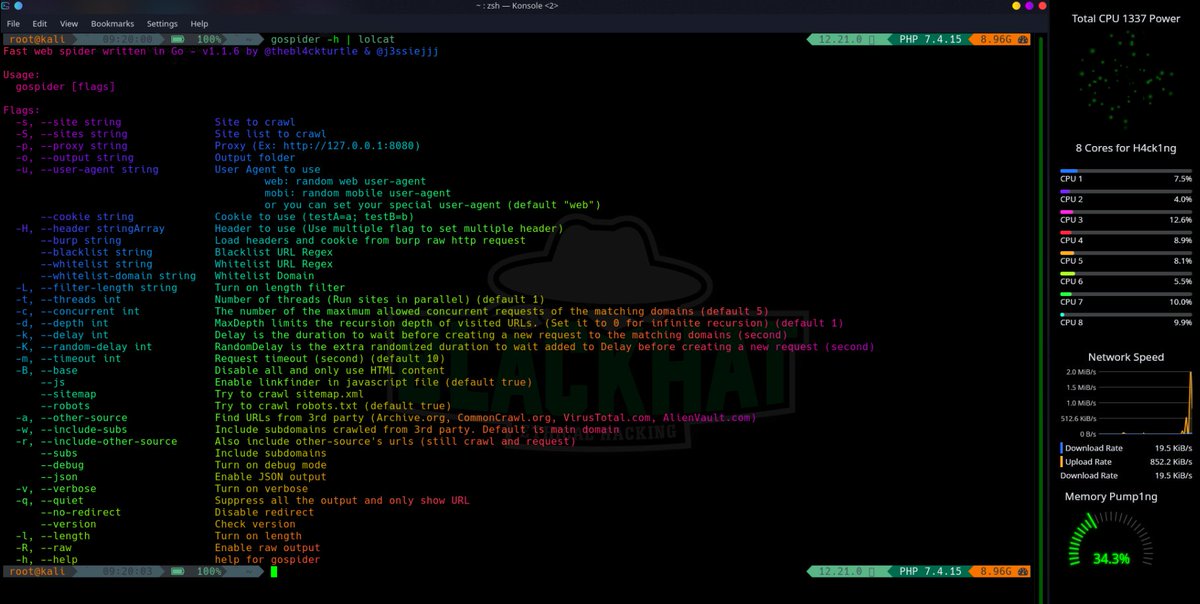Click the 'Site list to crawl' description

click(x=270, y=135)
